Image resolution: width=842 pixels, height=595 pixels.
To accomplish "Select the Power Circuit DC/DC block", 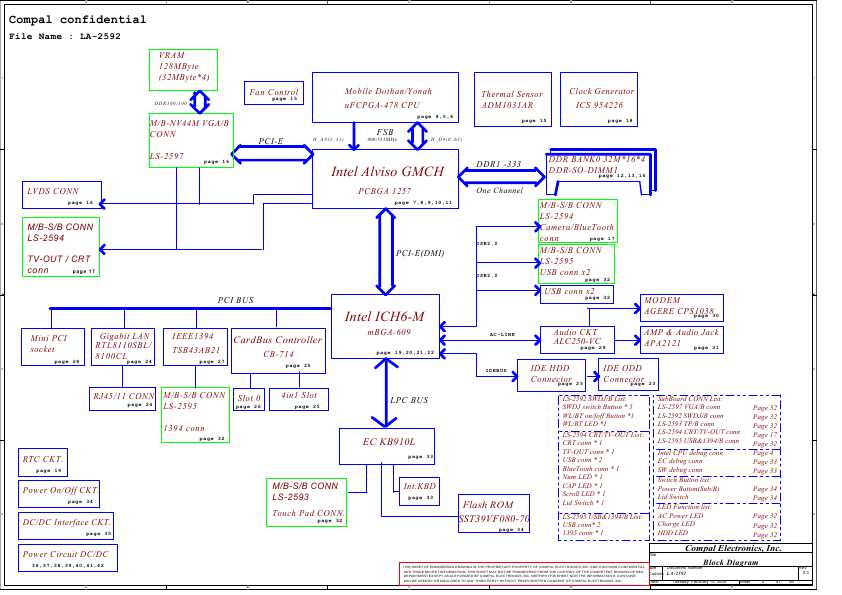I will [68, 558].
